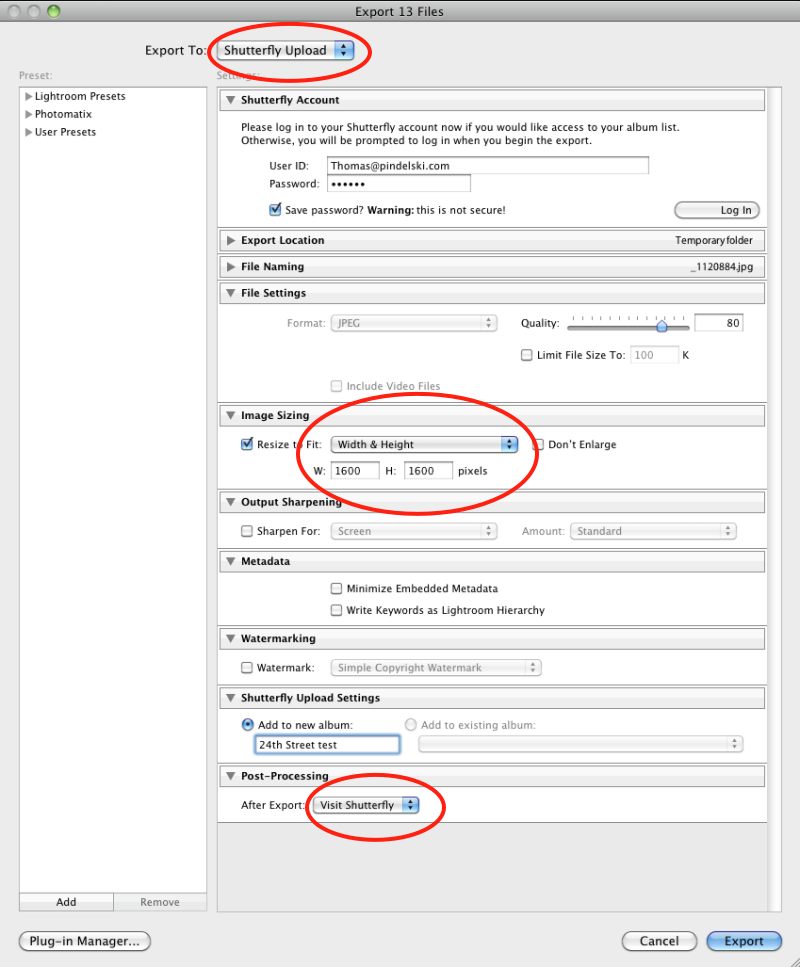The height and width of the screenshot is (967, 800).
Task: Click the _1120884.jpg filename text
Action: coord(722,266)
